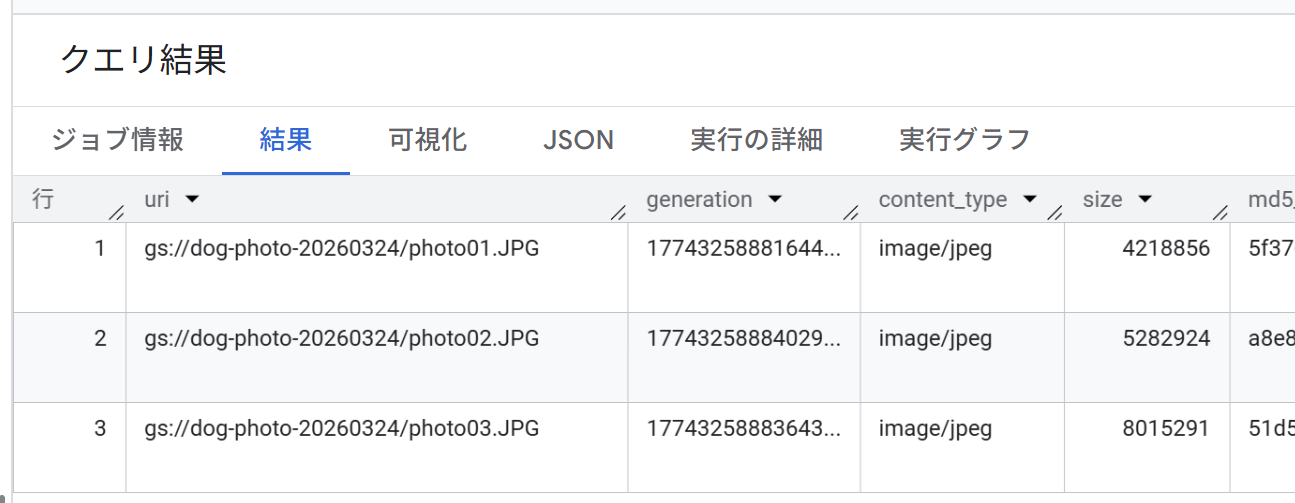This screenshot has height=503, width=1295.
Task: Select the photo01.JPG uri cell
Action: click(341, 249)
